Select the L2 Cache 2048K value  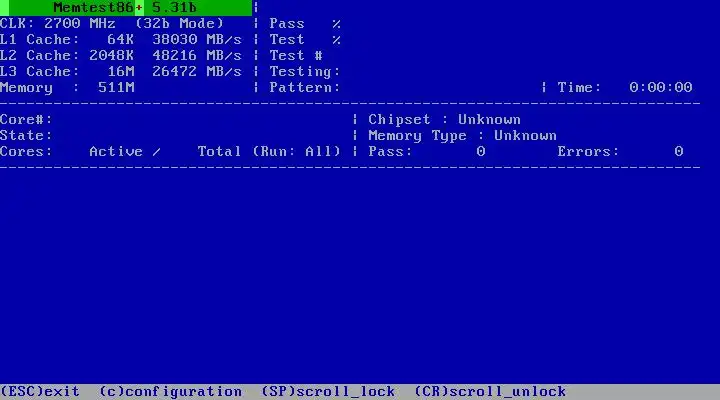point(112,56)
